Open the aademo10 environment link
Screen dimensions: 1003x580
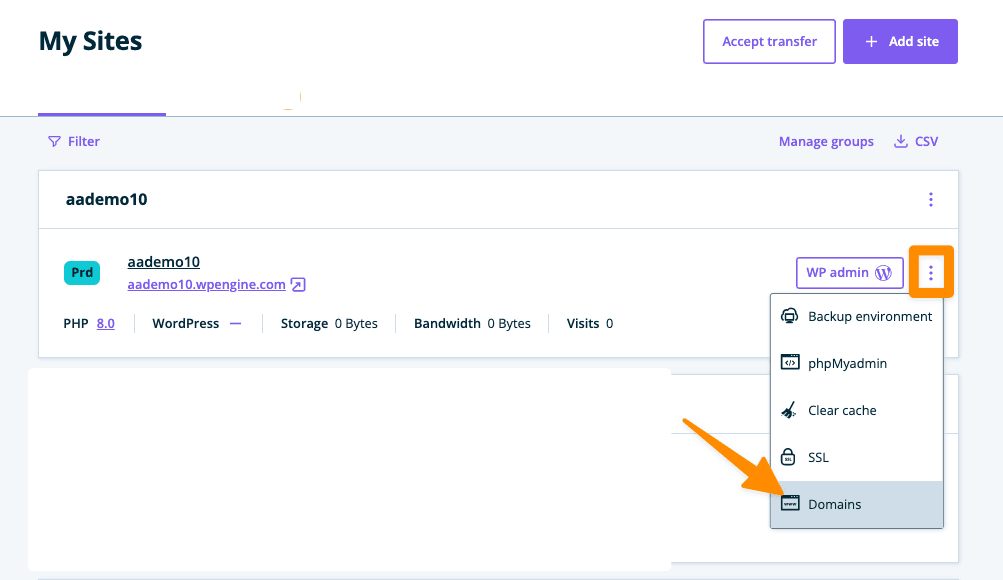(163, 261)
